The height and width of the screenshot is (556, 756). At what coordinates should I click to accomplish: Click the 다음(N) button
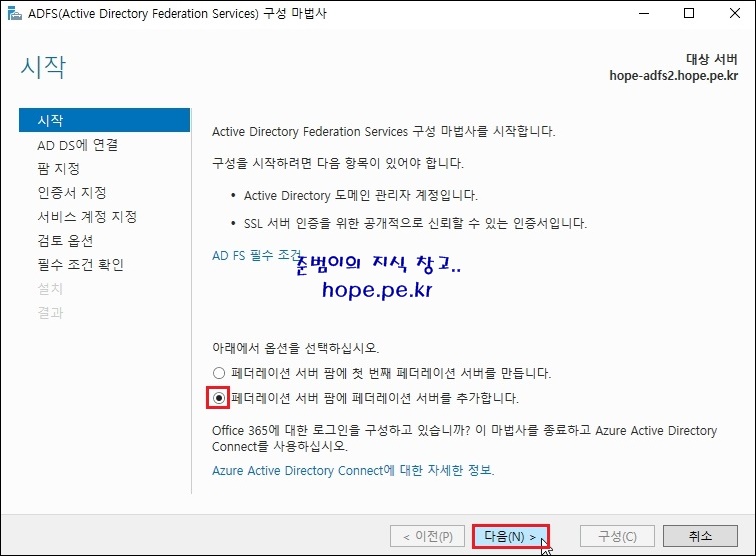tap(510, 536)
